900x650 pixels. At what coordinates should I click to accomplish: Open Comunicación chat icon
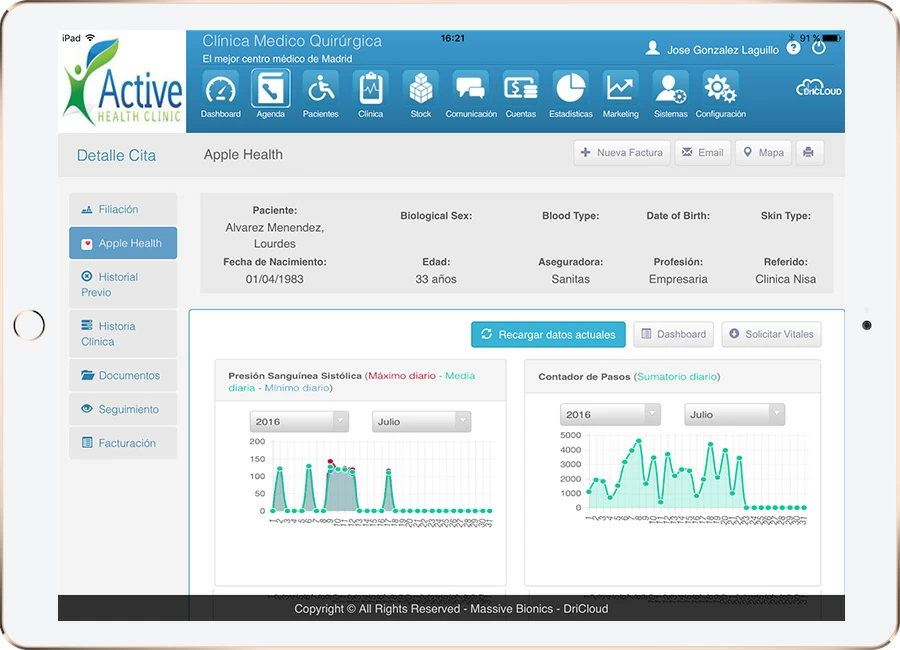pos(471,89)
